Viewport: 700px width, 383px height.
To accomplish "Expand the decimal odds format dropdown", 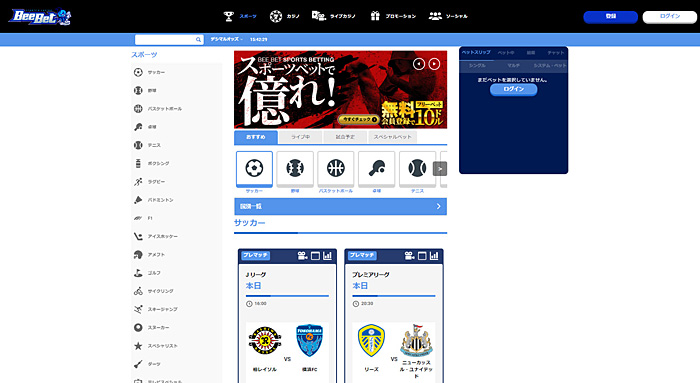I will click(x=226, y=39).
